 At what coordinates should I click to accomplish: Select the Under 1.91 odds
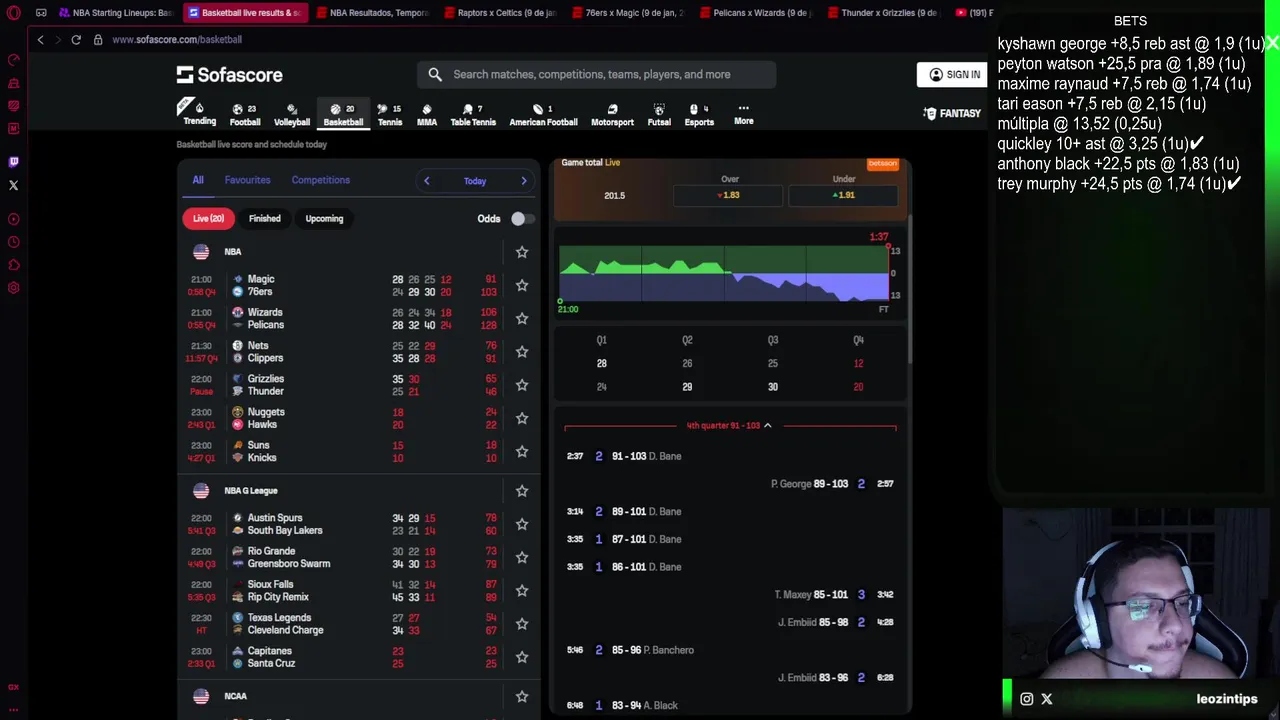[844, 195]
